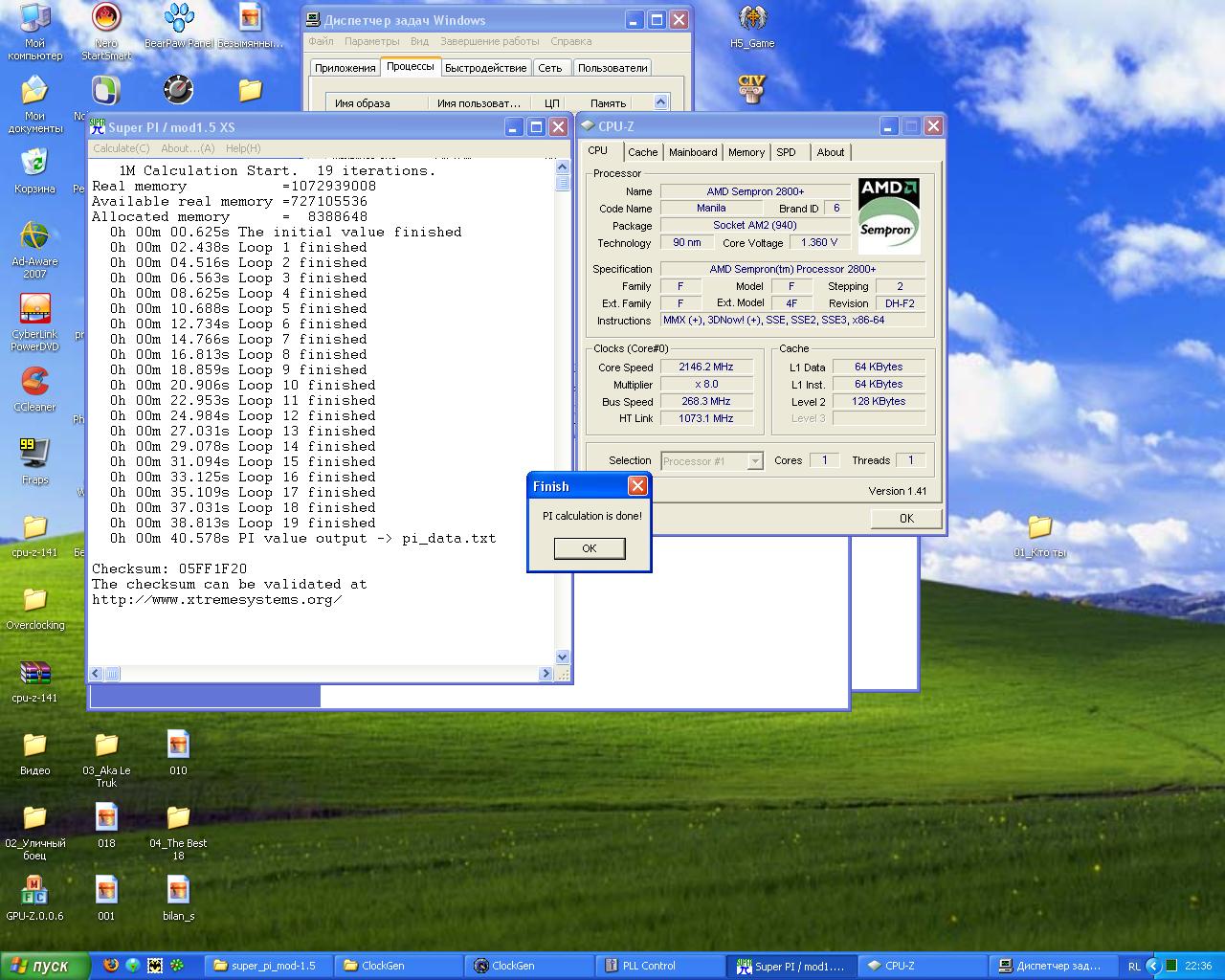This screenshot has width=1225, height=980.
Task: Open Processor #1 selection dropdown
Action: click(x=712, y=460)
